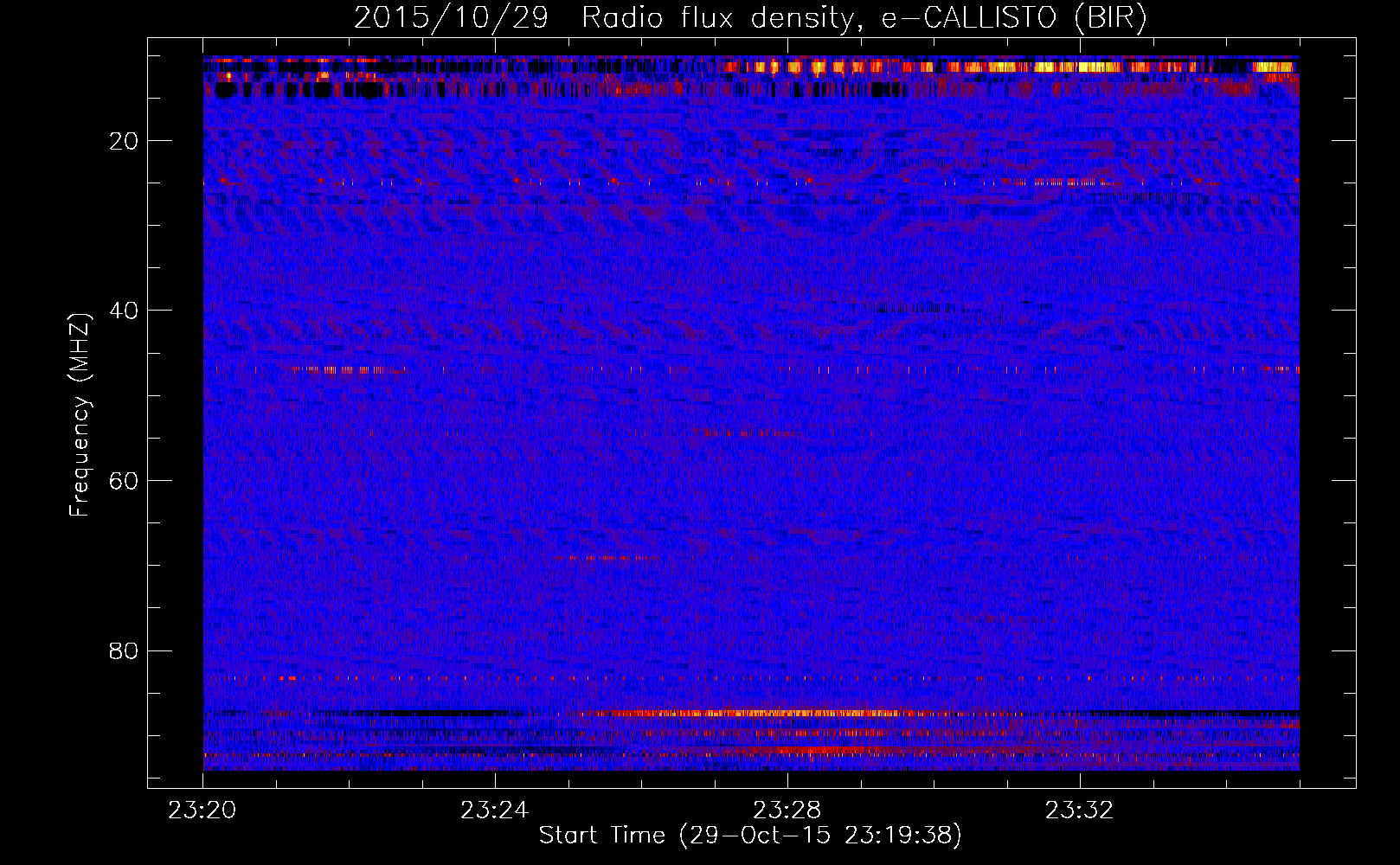Viewport: 1400px width, 865px height.
Task: Click the 23:20 time tick label
Action: (202, 811)
